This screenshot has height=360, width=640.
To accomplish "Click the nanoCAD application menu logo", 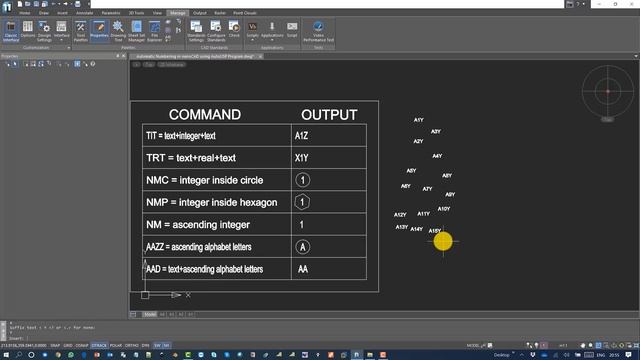I will pyautogui.click(x=7, y=7).
